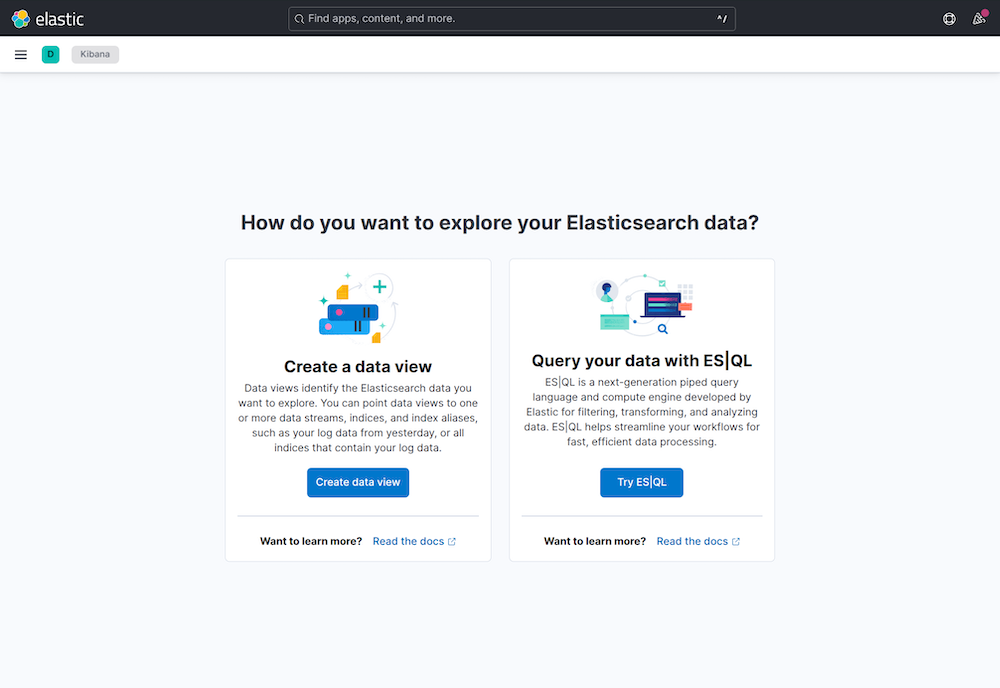The height and width of the screenshot is (688, 1000).
Task: Toggle the hamburger navigation menu
Action: coord(20,55)
